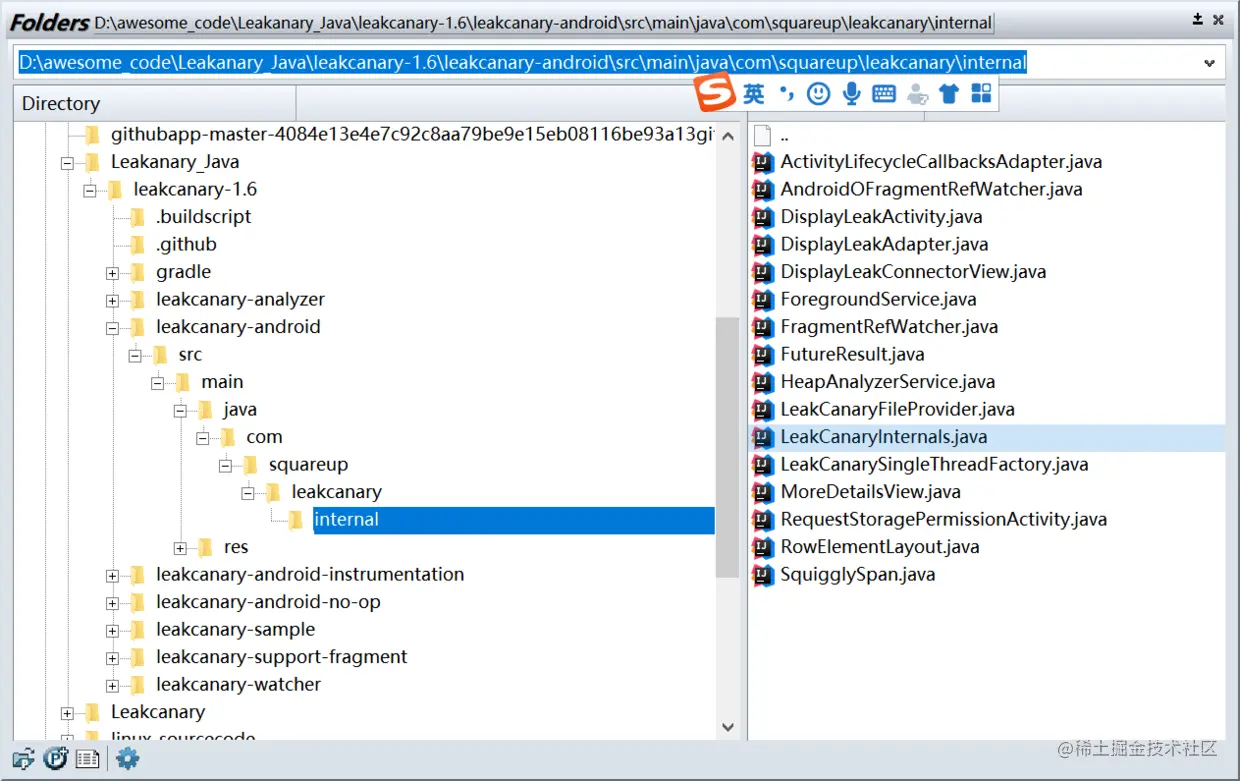The image size is (1240, 781).
Task: Expand the leakcanary-android-no-op node
Action: click(112, 603)
